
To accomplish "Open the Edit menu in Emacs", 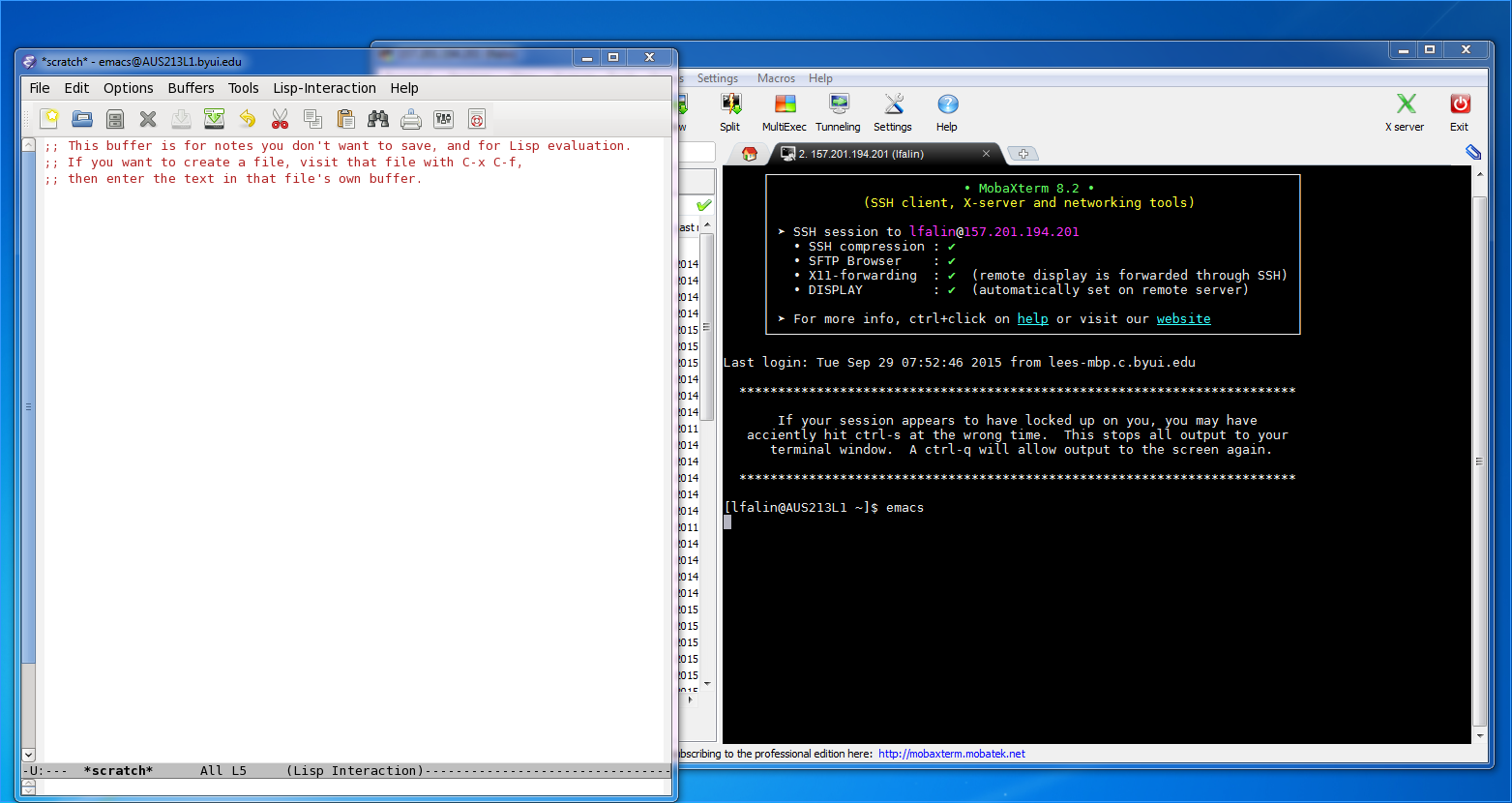I will [x=76, y=88].
